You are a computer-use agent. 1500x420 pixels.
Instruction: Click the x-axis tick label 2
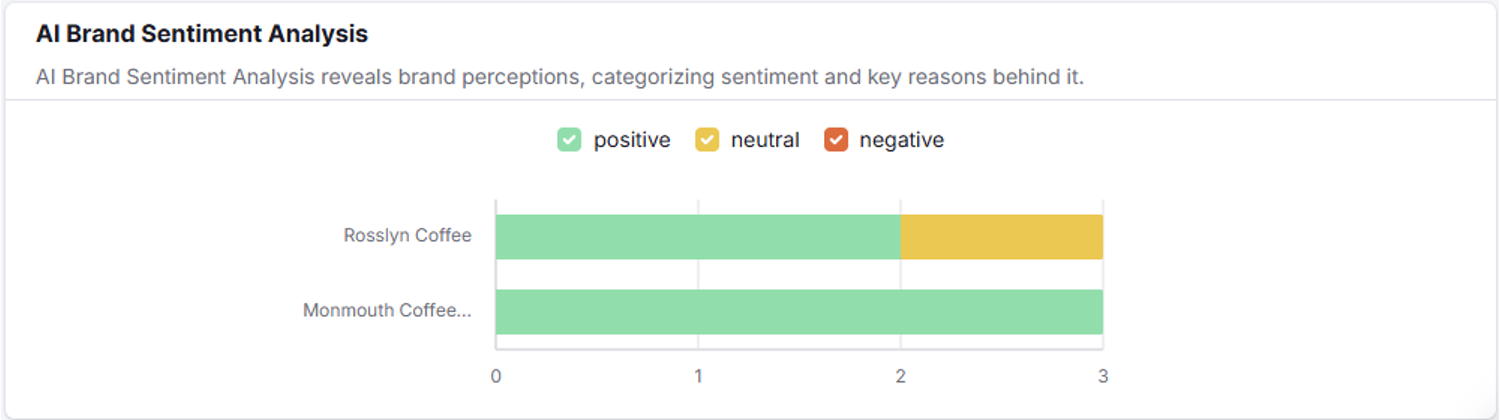coord(900,377)
